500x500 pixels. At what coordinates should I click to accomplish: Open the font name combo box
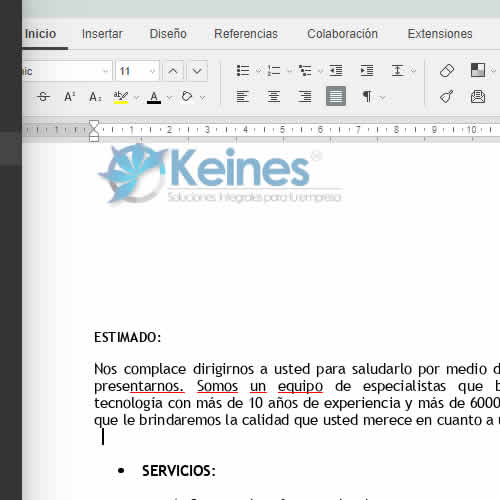pyautogui.click(x=67, y=71)
